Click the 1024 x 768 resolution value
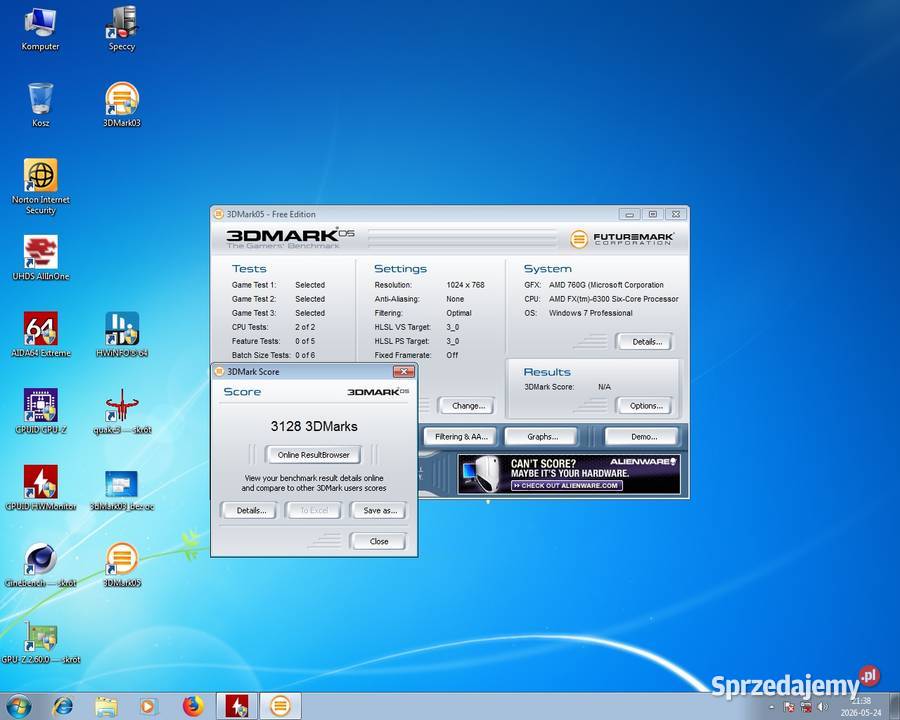The width and height of the screenshot is (900, 720). [x=465, y=285]
